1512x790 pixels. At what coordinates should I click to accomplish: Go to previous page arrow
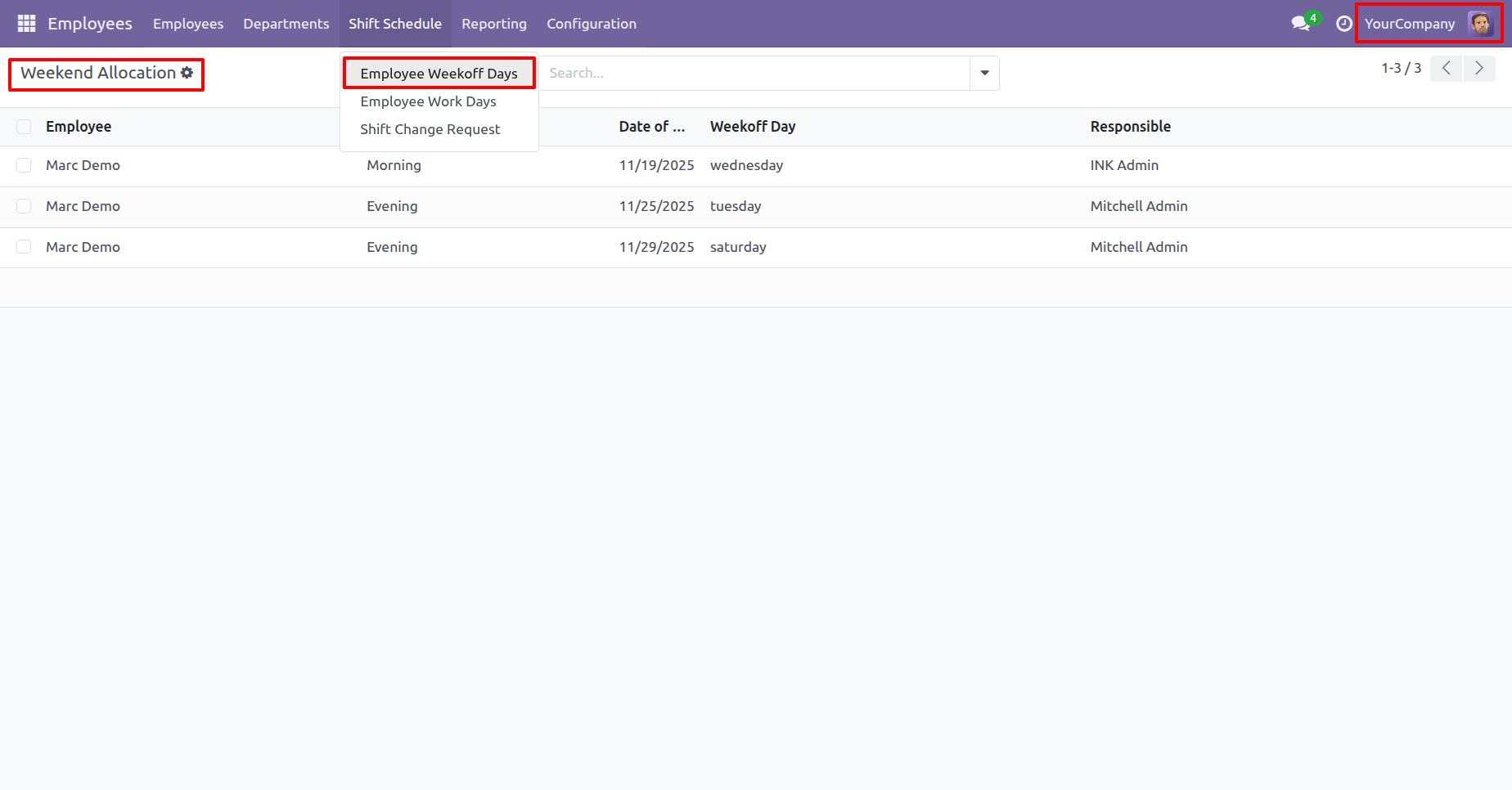pyautogui.click(x=1446, y=69)
